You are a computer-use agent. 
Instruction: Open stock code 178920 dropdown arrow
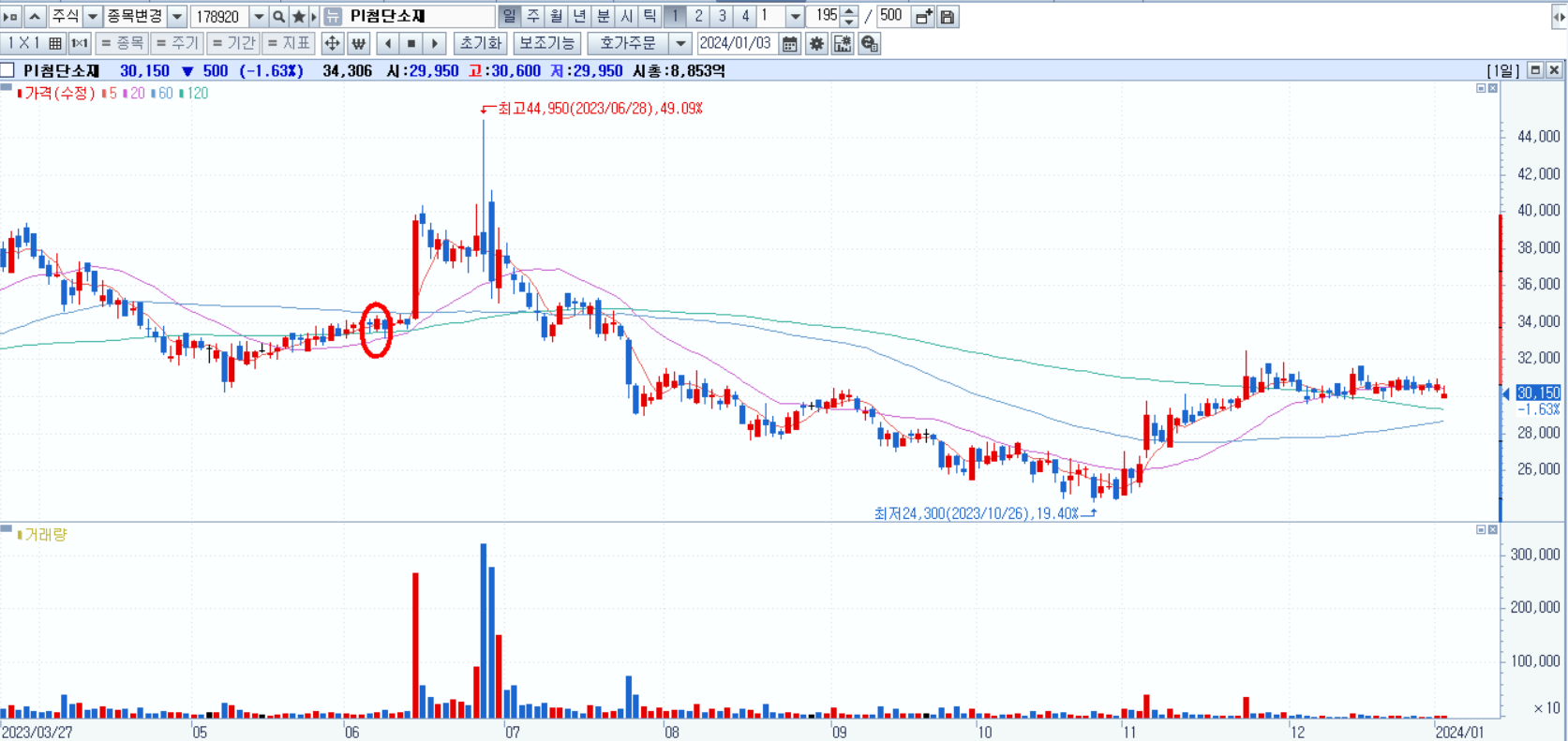pyautogui.click(x=259, y=17)
